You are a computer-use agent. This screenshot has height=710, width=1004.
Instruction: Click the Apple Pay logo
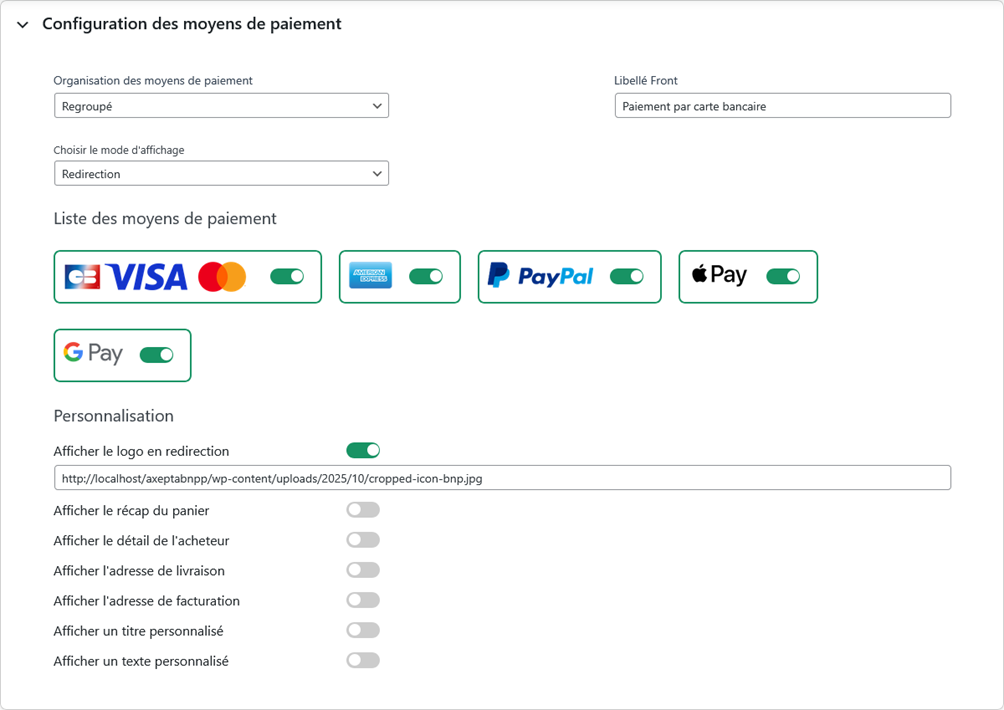pos(719,275)
